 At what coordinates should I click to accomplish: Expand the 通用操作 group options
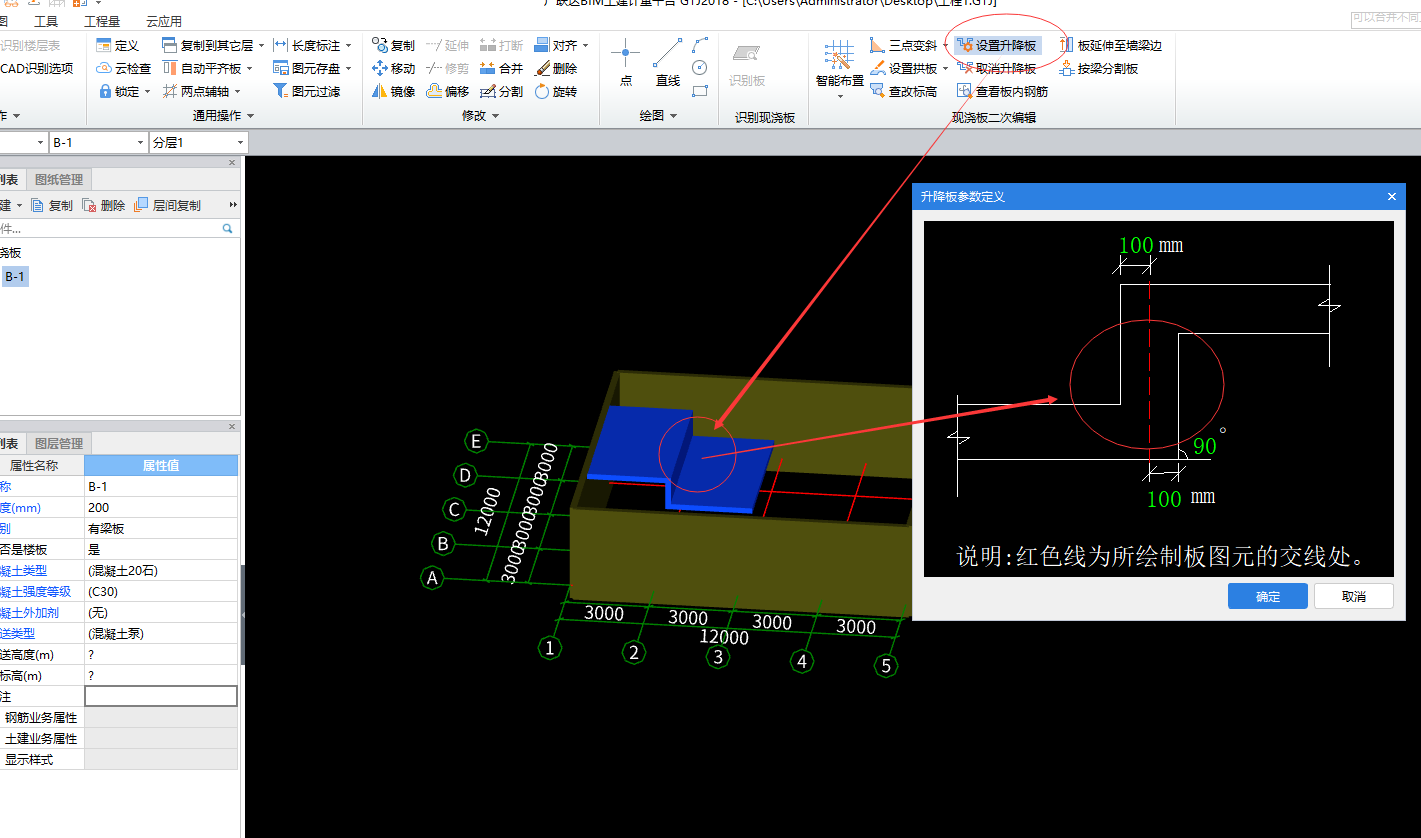tap(250, 116)
